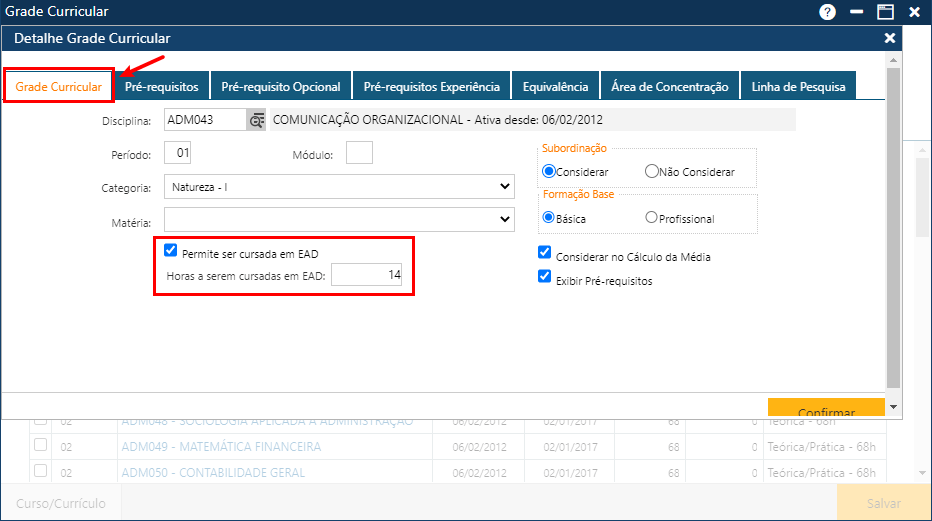Click the dialog's vertical scrollbar down arrow

coord(893,408)
